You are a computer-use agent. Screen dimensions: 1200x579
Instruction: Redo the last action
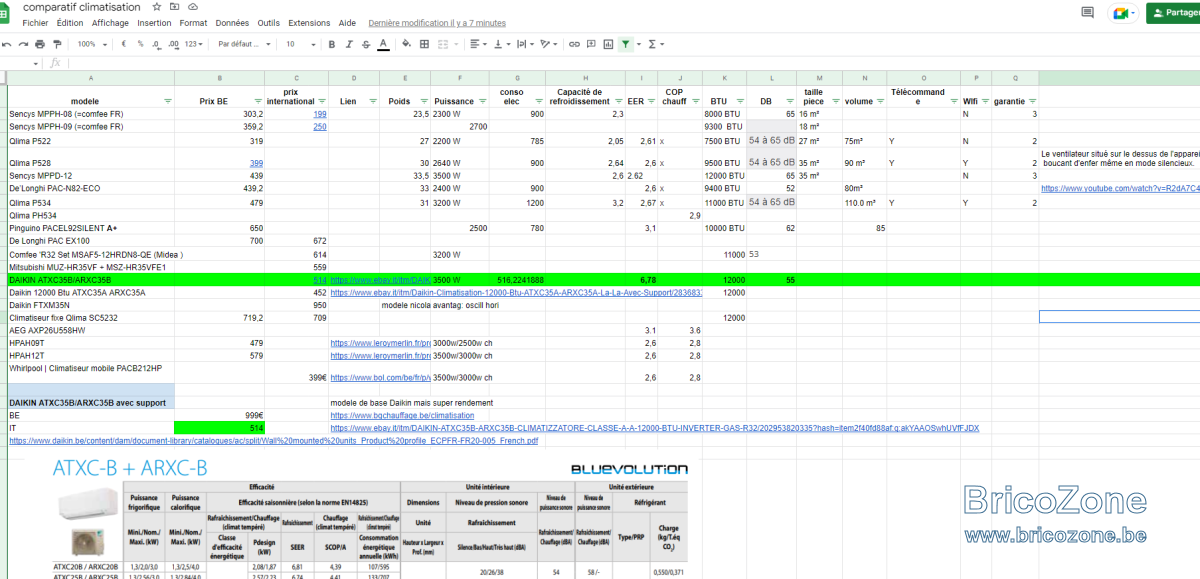tap(23, 44)
